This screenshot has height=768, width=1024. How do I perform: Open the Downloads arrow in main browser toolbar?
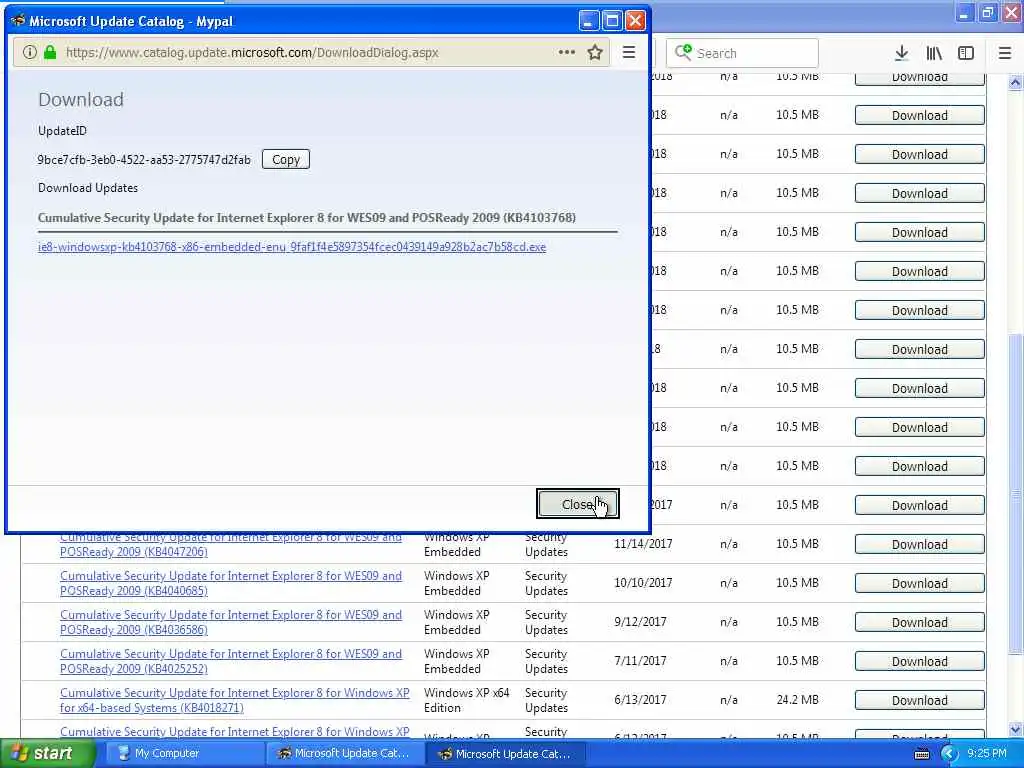[901, 53]
